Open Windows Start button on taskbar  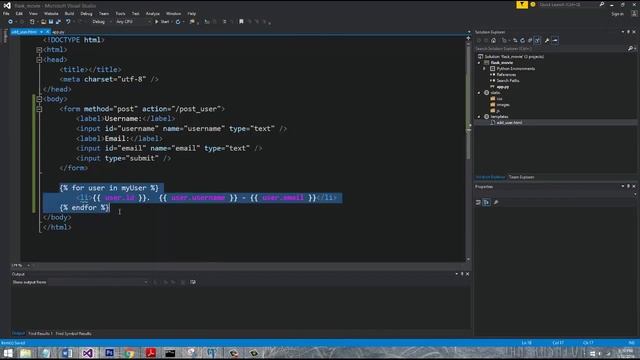pyautogui.click(x=7, y=353)
